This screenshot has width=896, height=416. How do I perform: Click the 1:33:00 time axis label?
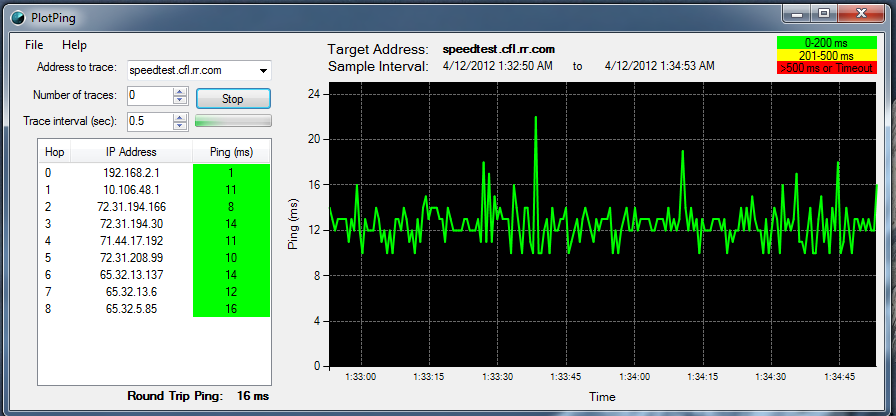361,377
